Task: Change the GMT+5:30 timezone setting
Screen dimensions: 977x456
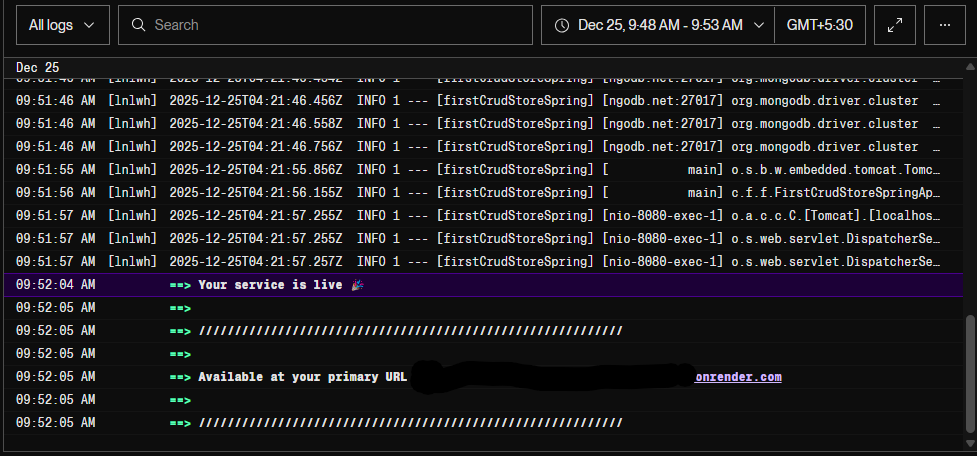Action: click(819, 25)
